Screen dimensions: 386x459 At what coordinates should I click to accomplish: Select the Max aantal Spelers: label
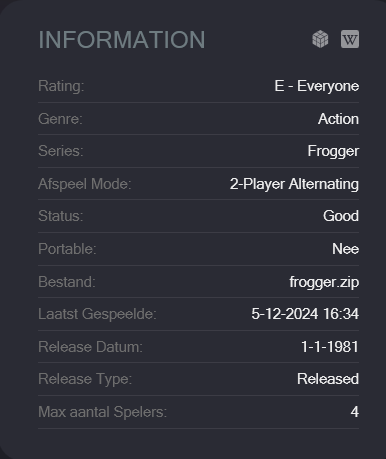[x=103, y=412]
